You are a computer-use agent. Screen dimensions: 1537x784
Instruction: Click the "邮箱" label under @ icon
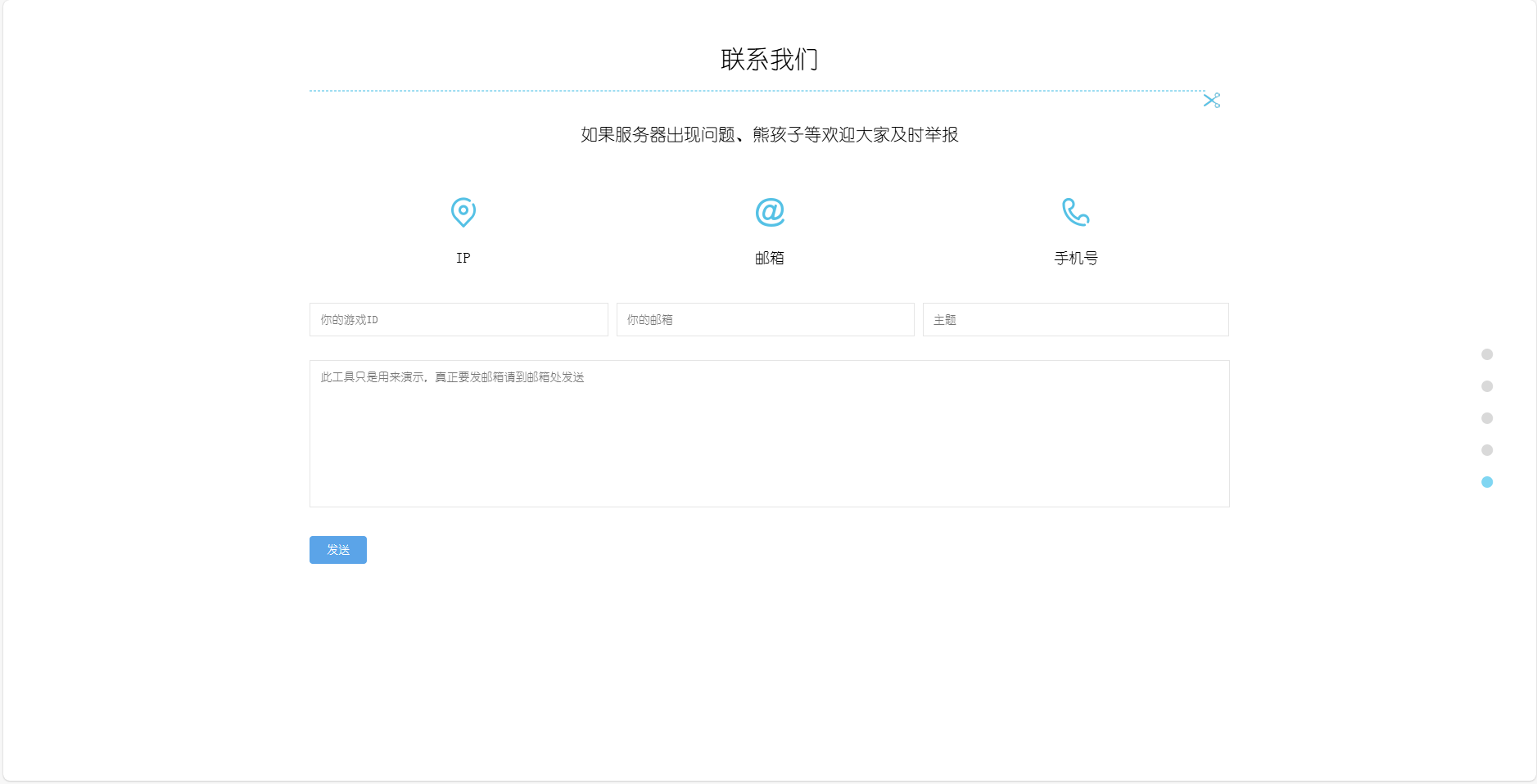[x=769, y=258]
